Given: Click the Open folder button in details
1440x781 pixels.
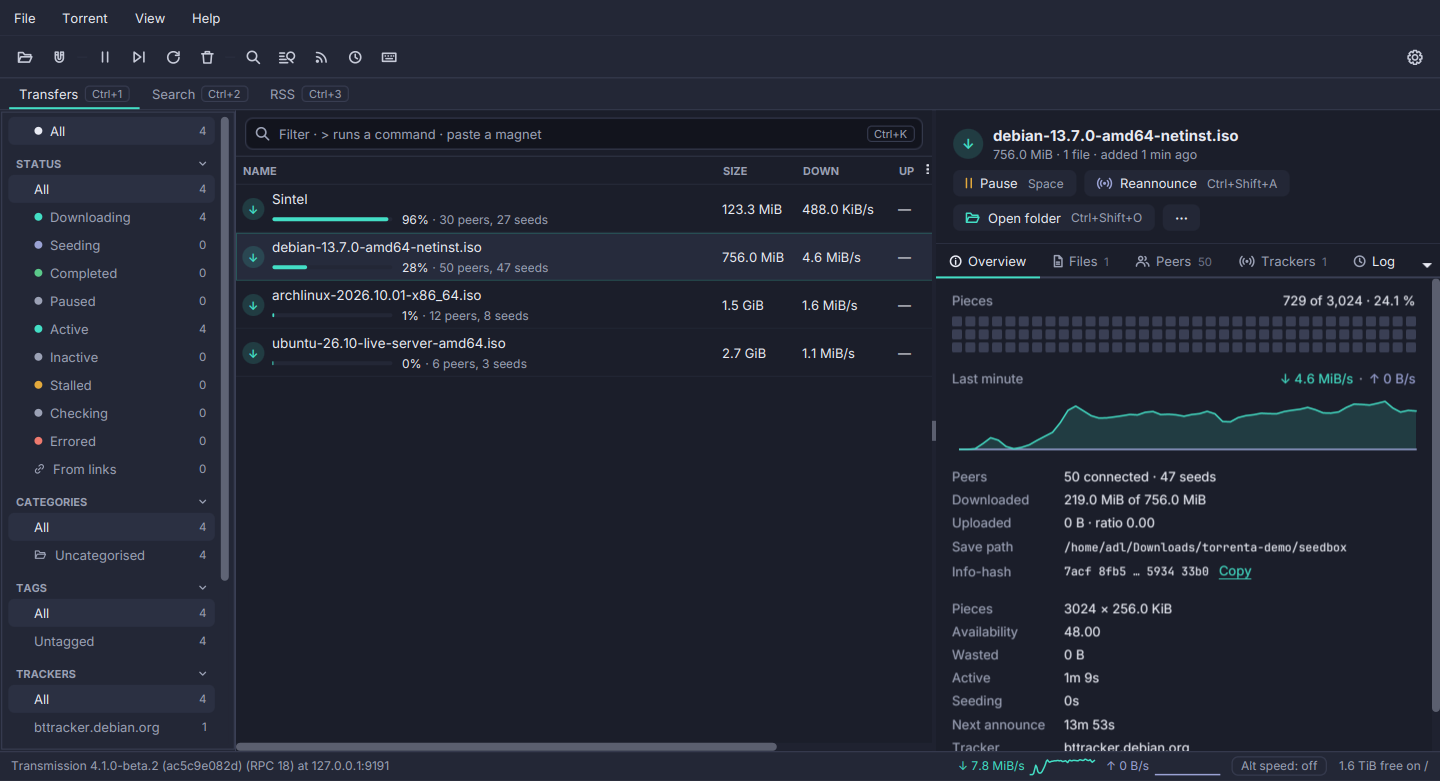Looking at the screenshot, I should pyautogui.click(x=1054, y=218).
